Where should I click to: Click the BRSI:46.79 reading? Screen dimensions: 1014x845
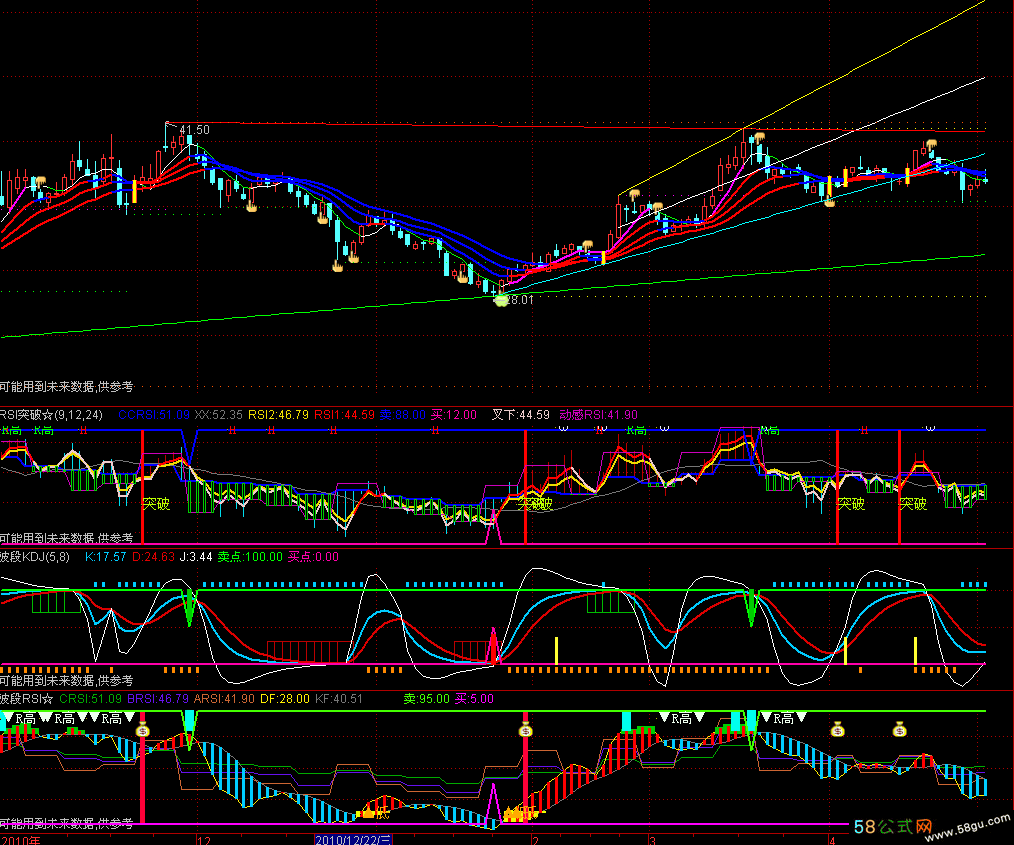[158, 699]
